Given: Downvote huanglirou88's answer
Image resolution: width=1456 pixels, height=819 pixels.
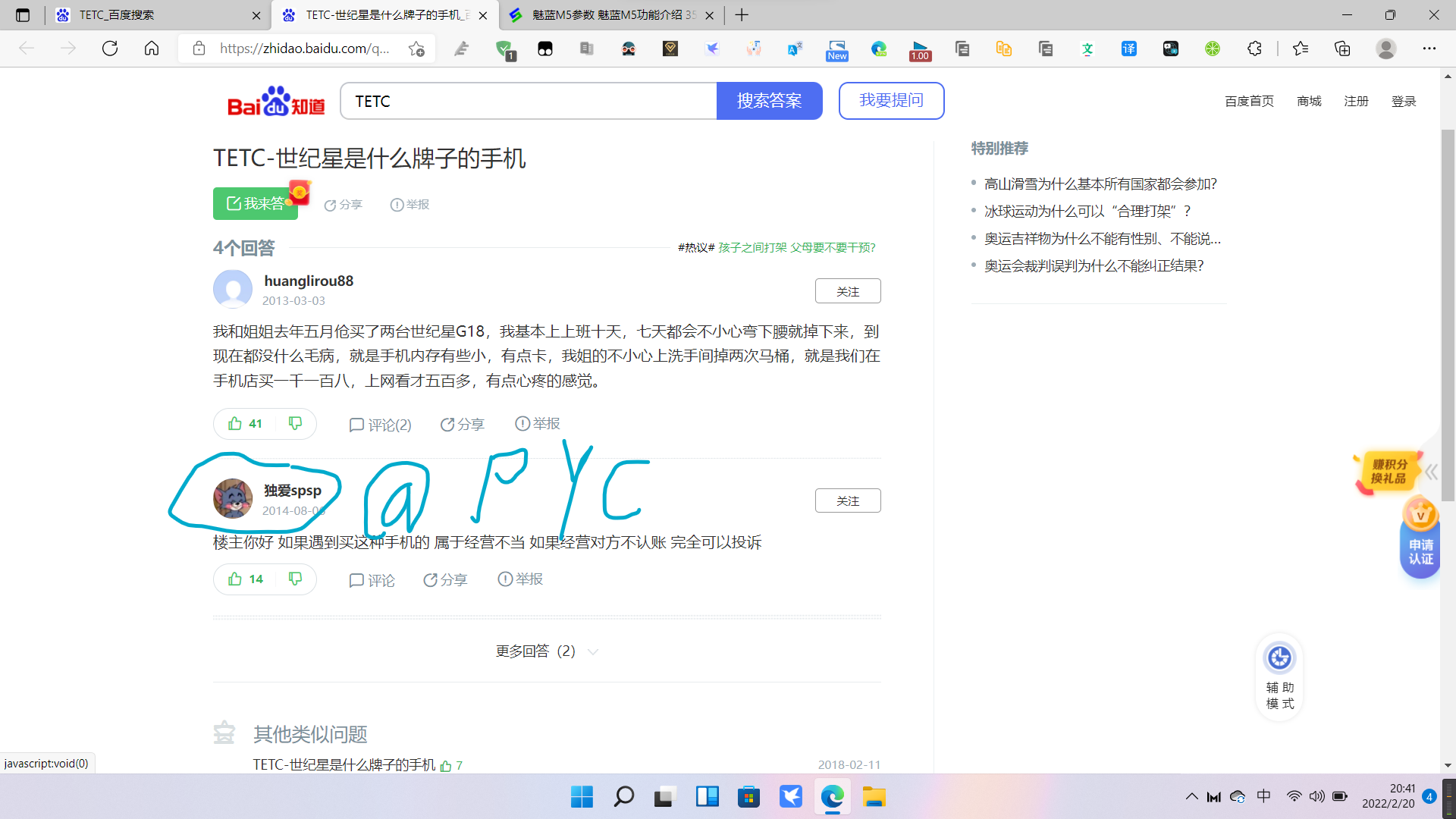Looking at the screenshot, I should (295, 423).
